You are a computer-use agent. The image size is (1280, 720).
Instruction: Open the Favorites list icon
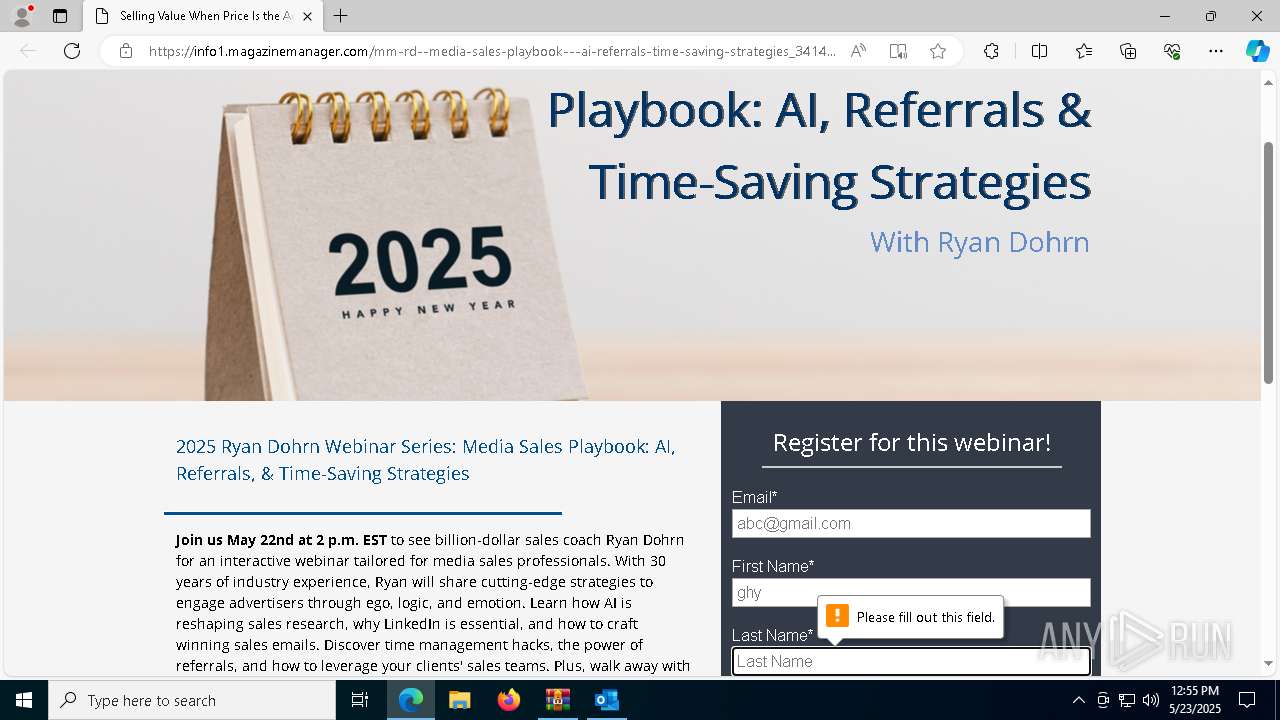1084,51
